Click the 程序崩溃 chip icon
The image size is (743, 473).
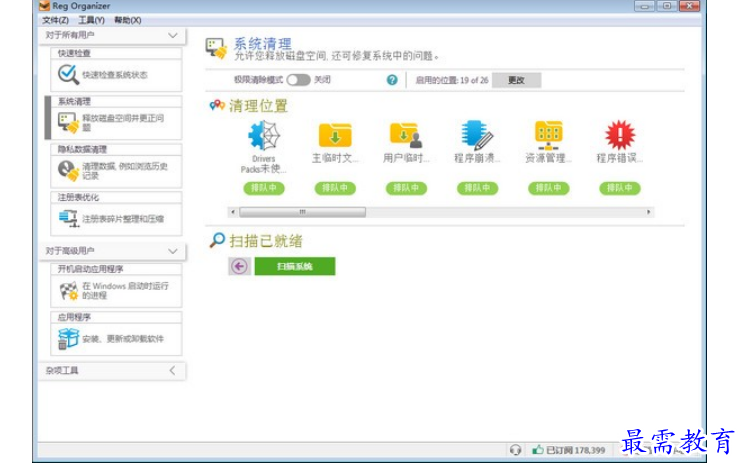click(477, 135)
